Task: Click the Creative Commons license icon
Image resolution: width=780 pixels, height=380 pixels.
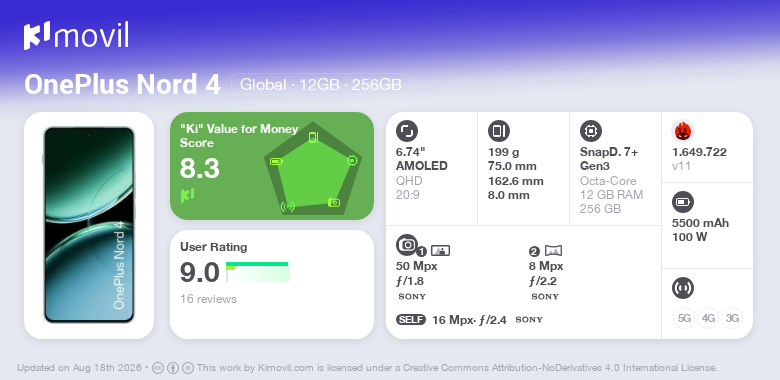Action: (158, 368)
